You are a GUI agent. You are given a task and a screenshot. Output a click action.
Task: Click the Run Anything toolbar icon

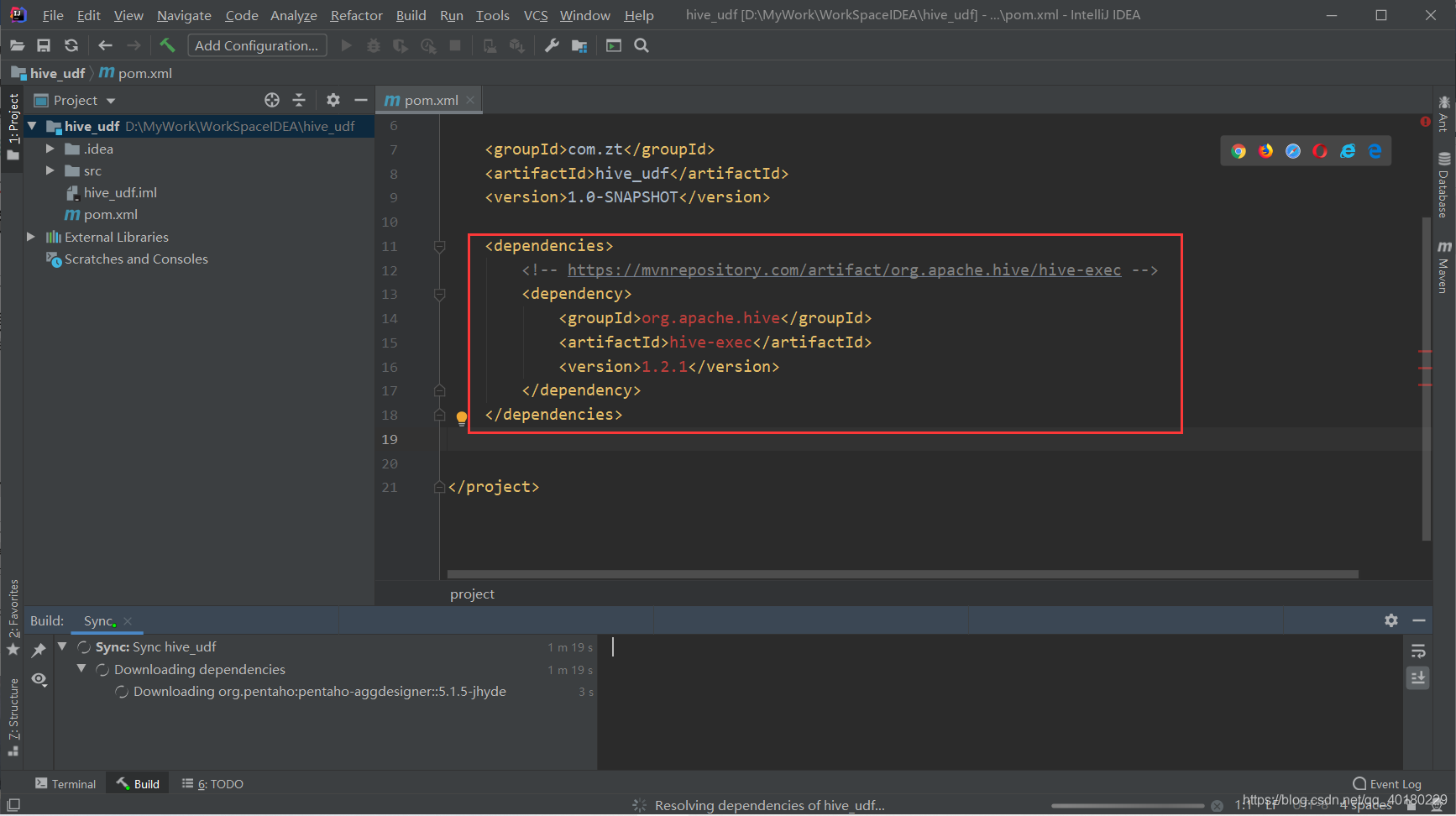[614, 45]
